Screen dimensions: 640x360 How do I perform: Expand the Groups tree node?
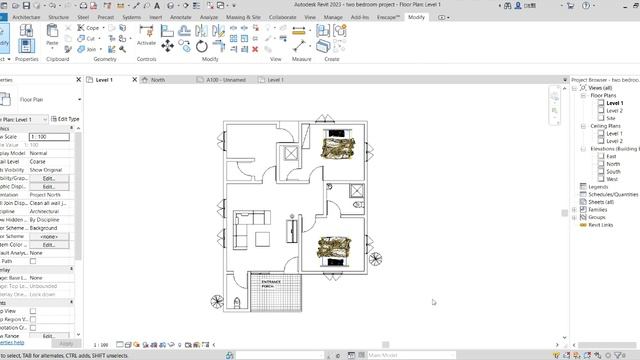tap(574, 218)
